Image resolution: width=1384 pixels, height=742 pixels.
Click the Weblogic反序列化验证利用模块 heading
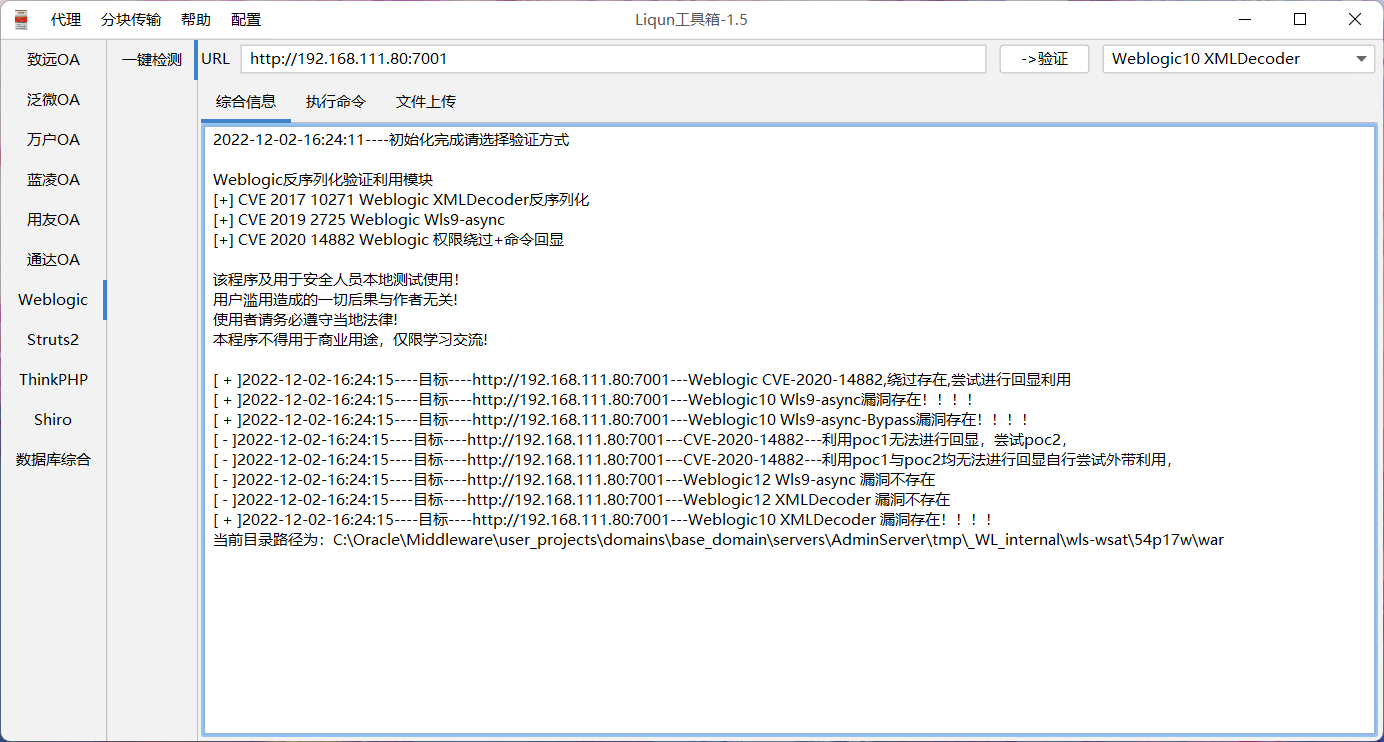[323, 180]
